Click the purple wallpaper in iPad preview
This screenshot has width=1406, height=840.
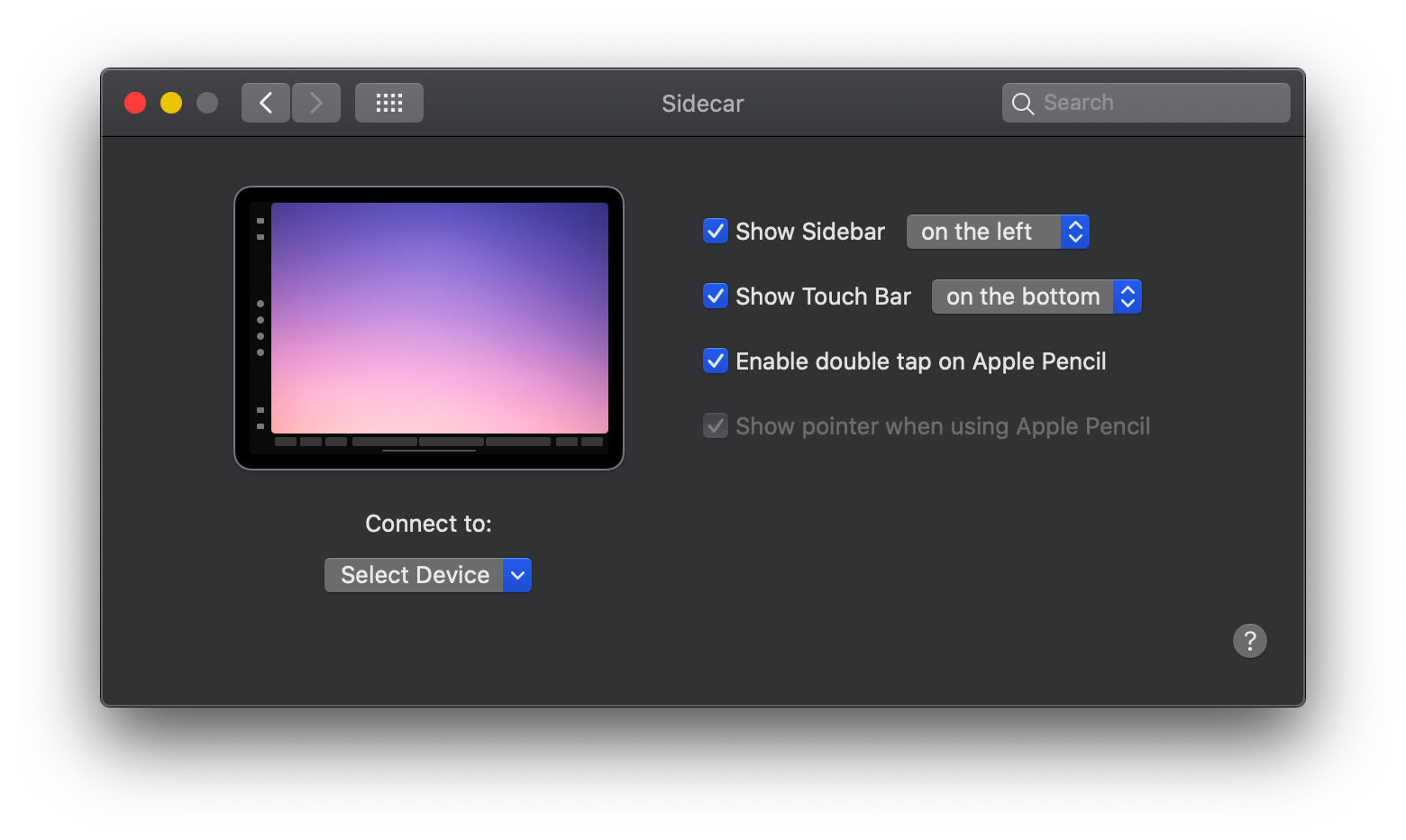click(x=440, y=317)
